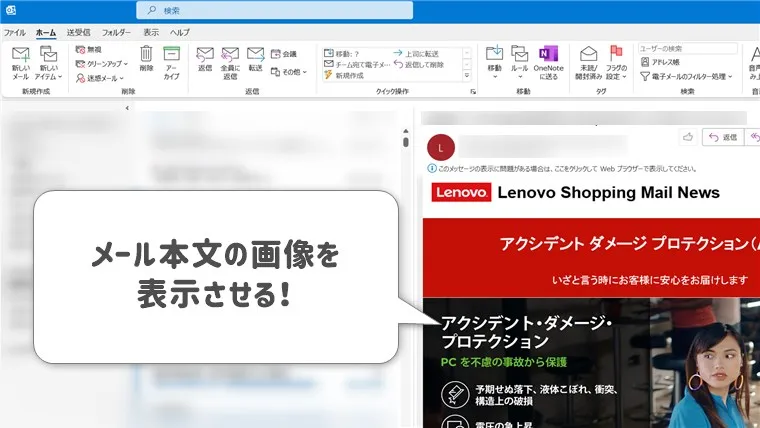Collapse the folder pane with the chevron
760x428 pixels.
[127, 108]
